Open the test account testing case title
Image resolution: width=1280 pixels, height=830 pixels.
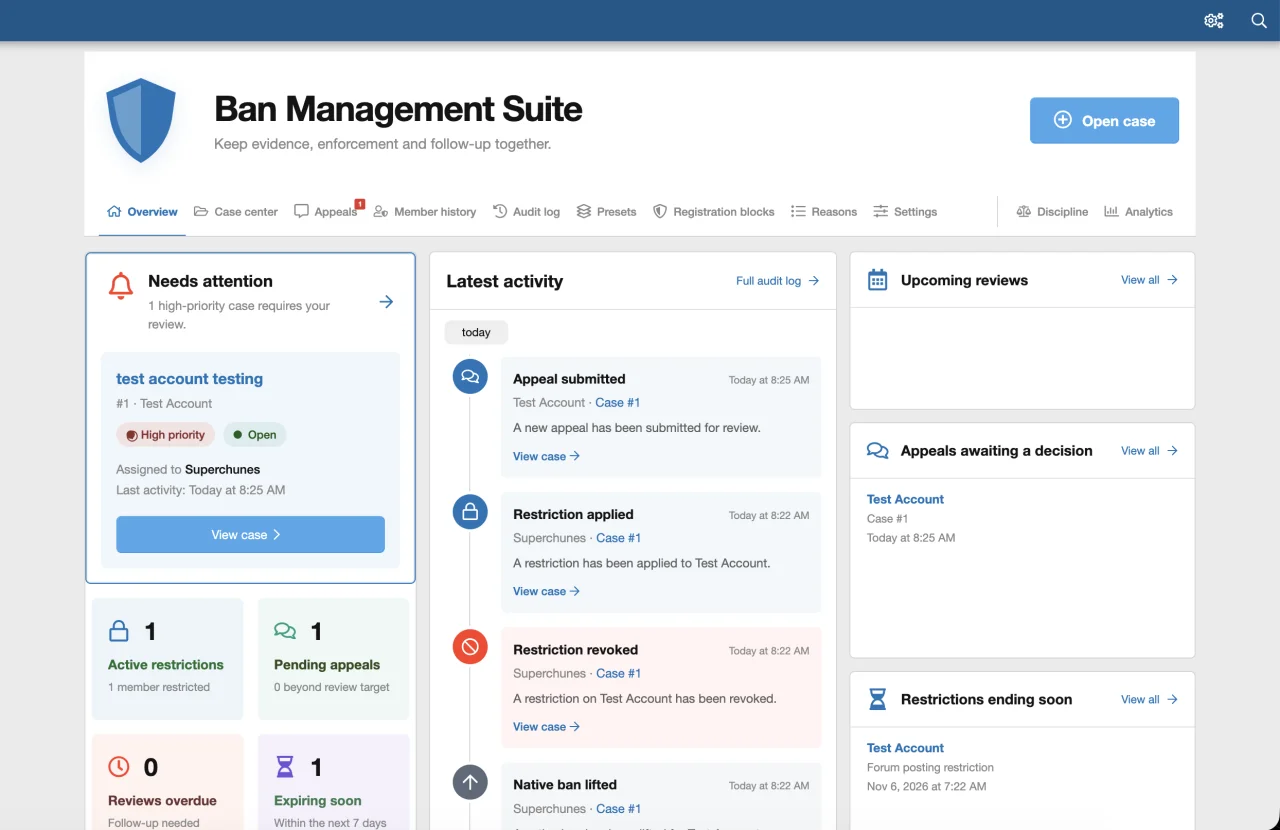tap(189, 379)
